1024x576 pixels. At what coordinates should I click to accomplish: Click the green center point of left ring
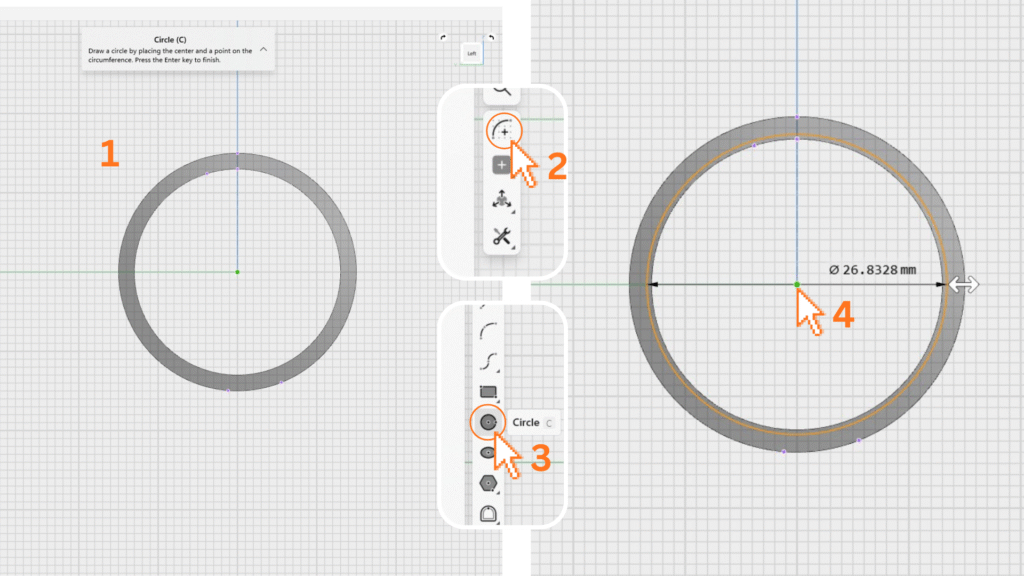coord(237,271)
